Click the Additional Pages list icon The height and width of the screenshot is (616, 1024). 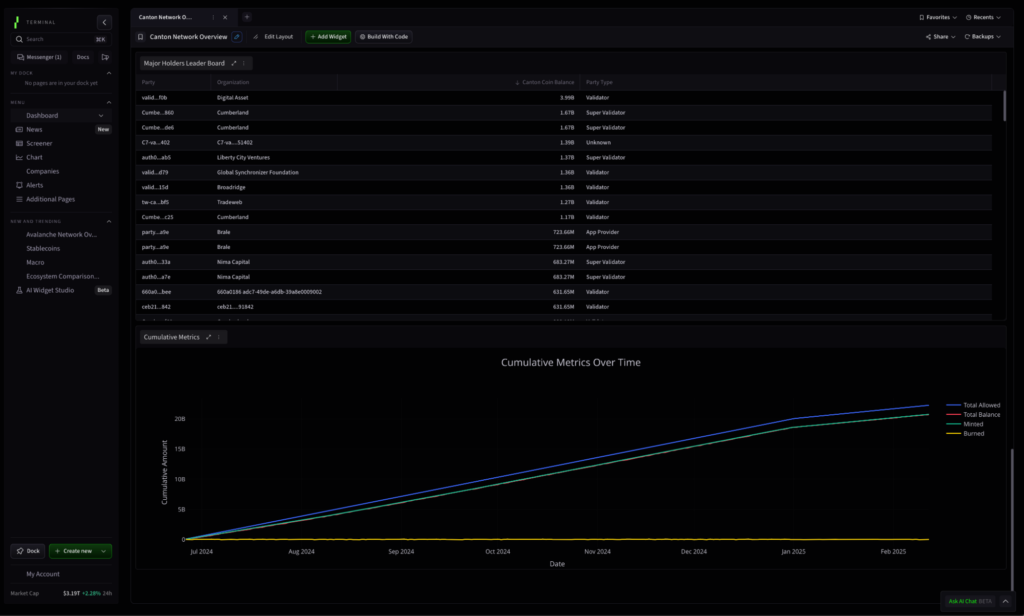[x=19, y=199]
